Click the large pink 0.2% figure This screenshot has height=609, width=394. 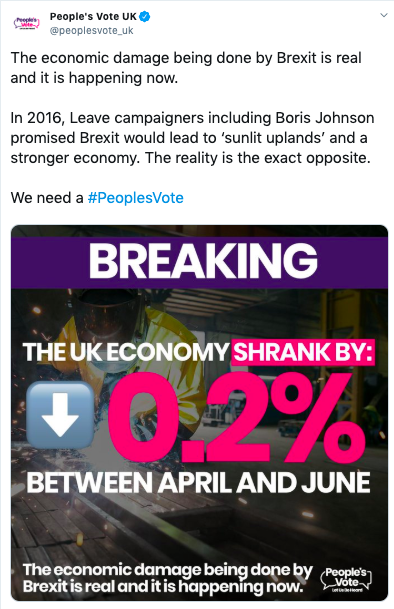click(x=237, y=415)
